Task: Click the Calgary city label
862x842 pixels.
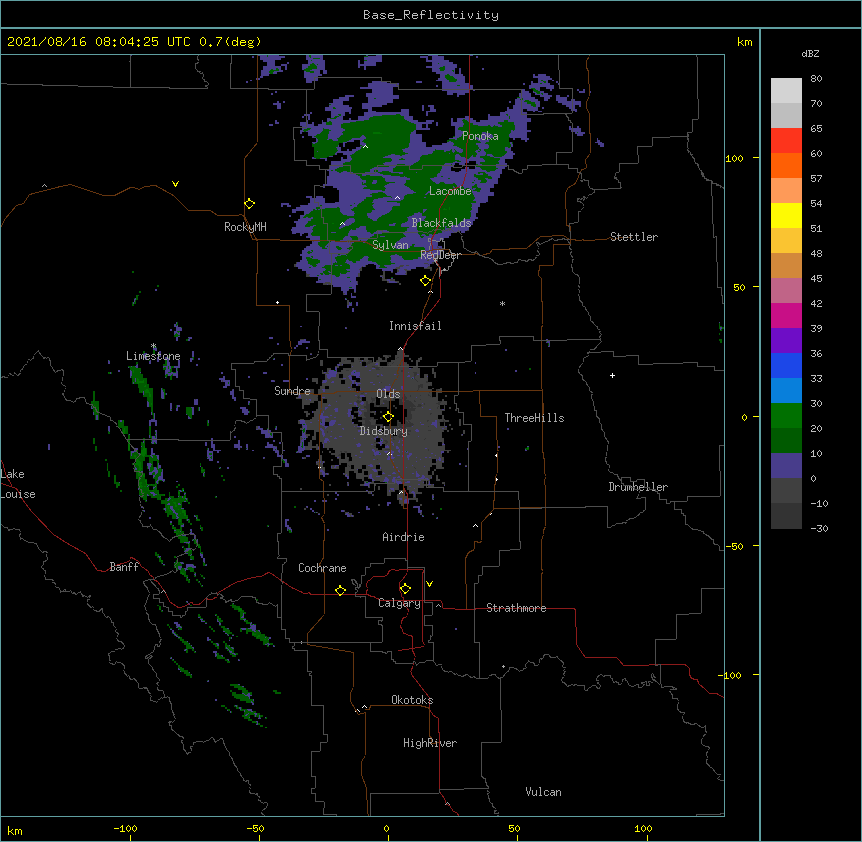Action: click(399, 603)
